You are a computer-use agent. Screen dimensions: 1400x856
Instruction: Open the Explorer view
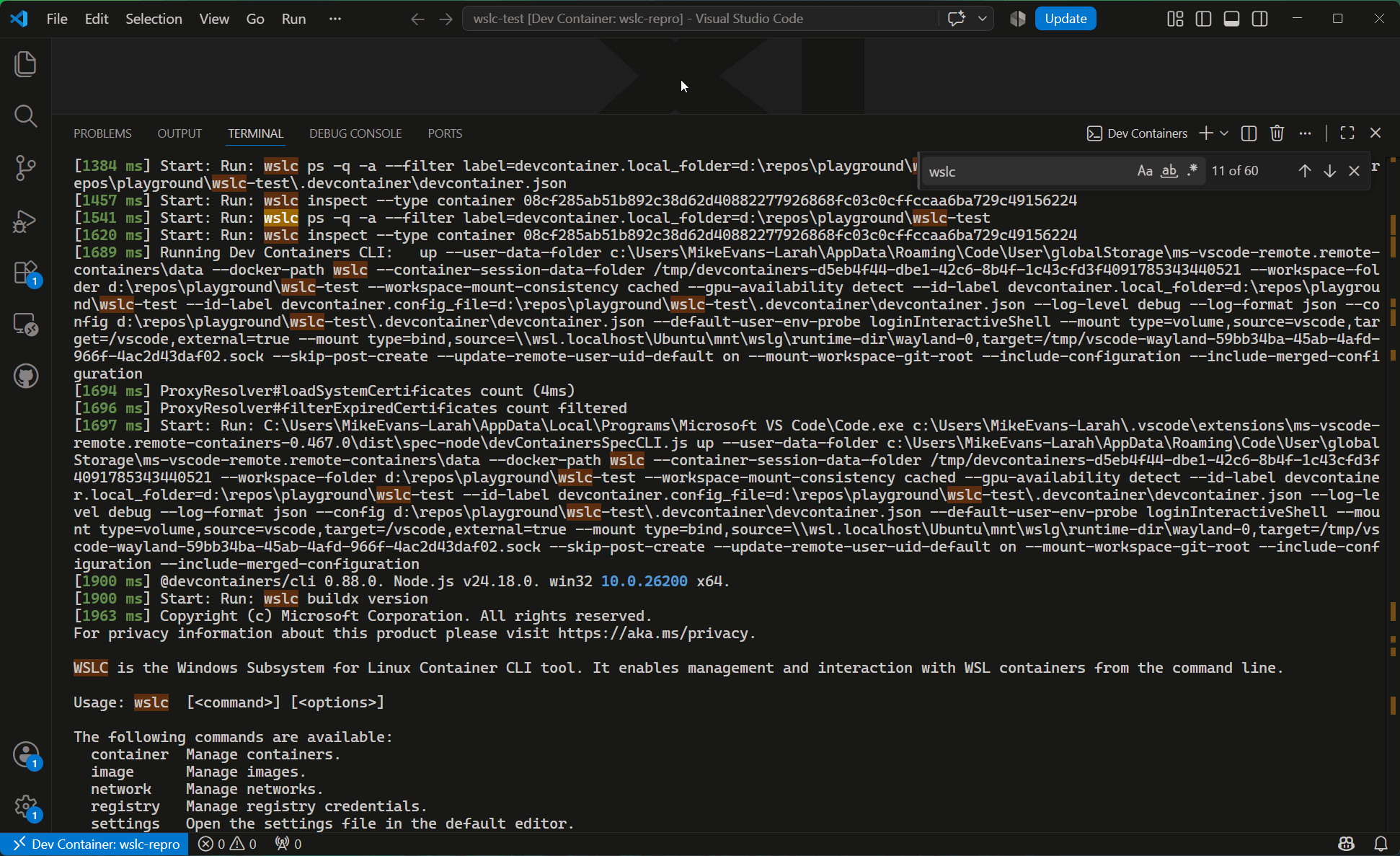tap(26, 64)
